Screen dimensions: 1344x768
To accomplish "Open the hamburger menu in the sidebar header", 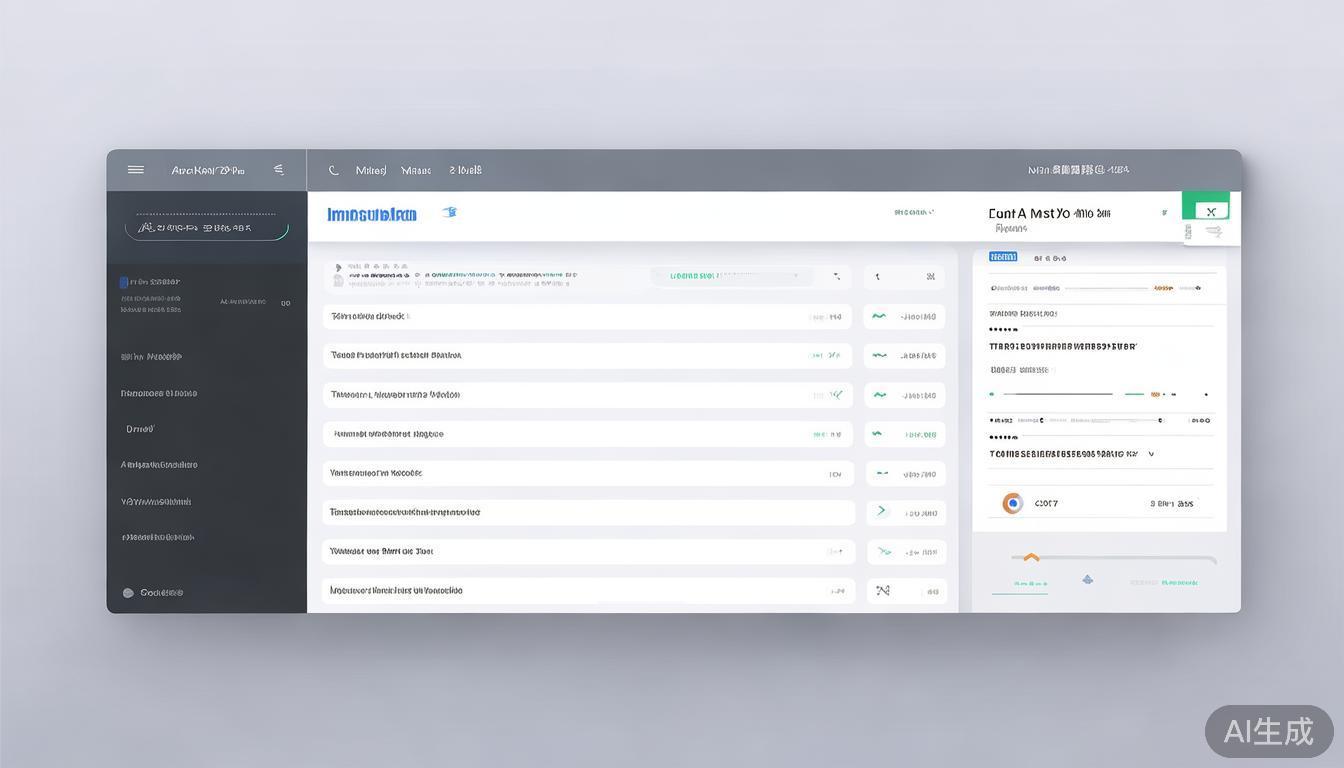I will [x=136, y=170].
